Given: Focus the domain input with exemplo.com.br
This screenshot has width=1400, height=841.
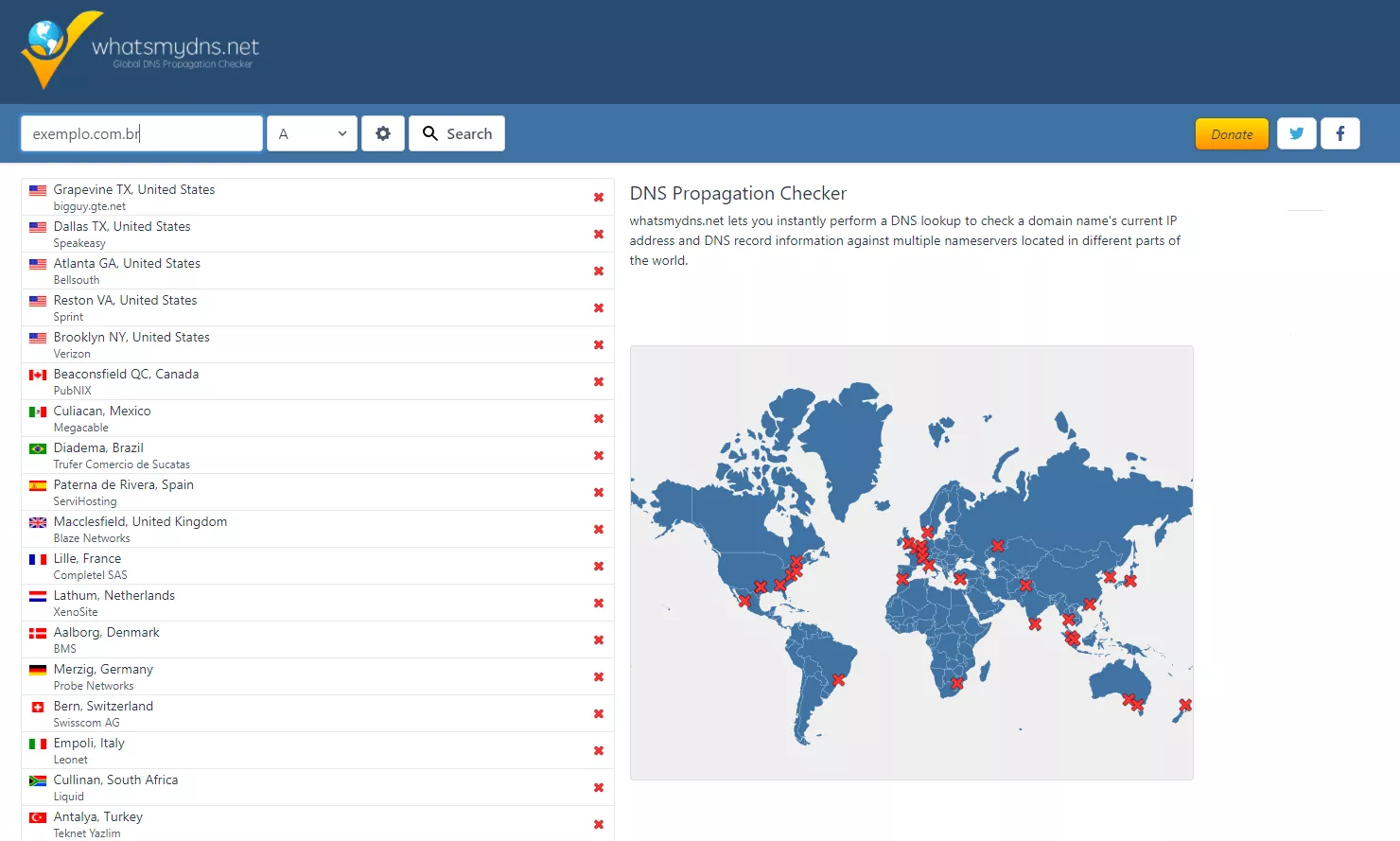Looking at the screenshot, I should click(x=142, y=133).
